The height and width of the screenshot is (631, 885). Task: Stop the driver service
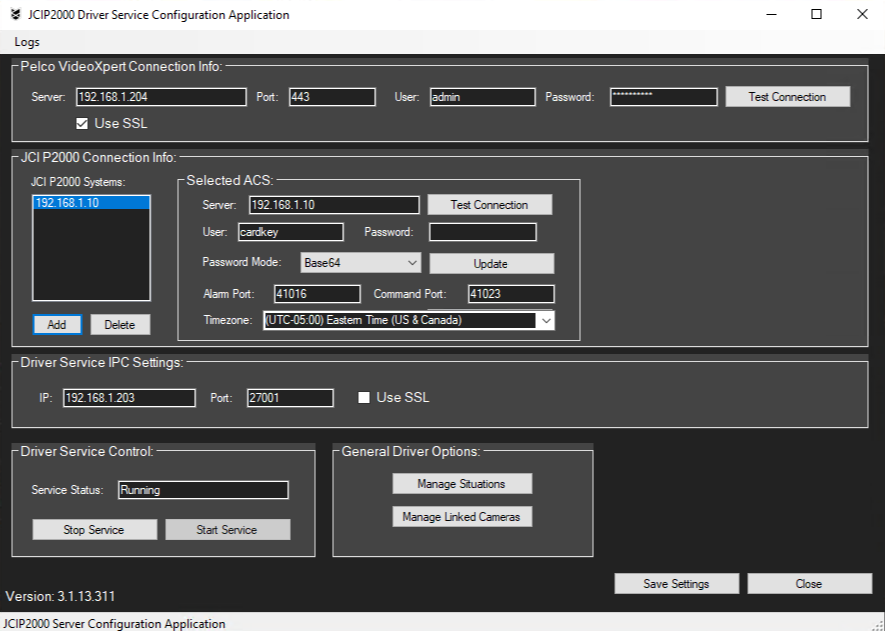[x=94, y=528]
